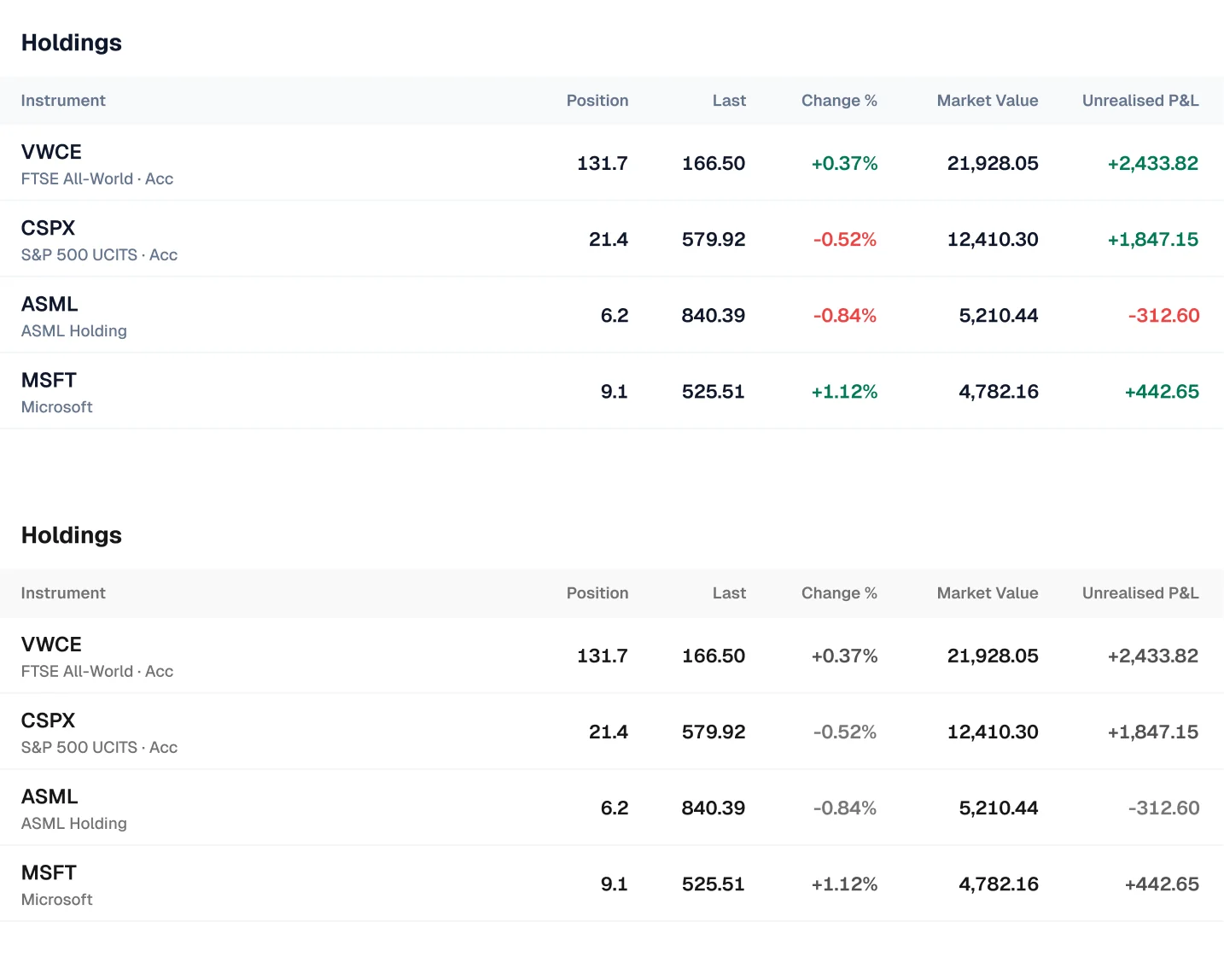Sort by Change % in the grayscale Holdings table
This screenshot has width=1224, height=980.
pyautogui.click(x=839, y=593)
